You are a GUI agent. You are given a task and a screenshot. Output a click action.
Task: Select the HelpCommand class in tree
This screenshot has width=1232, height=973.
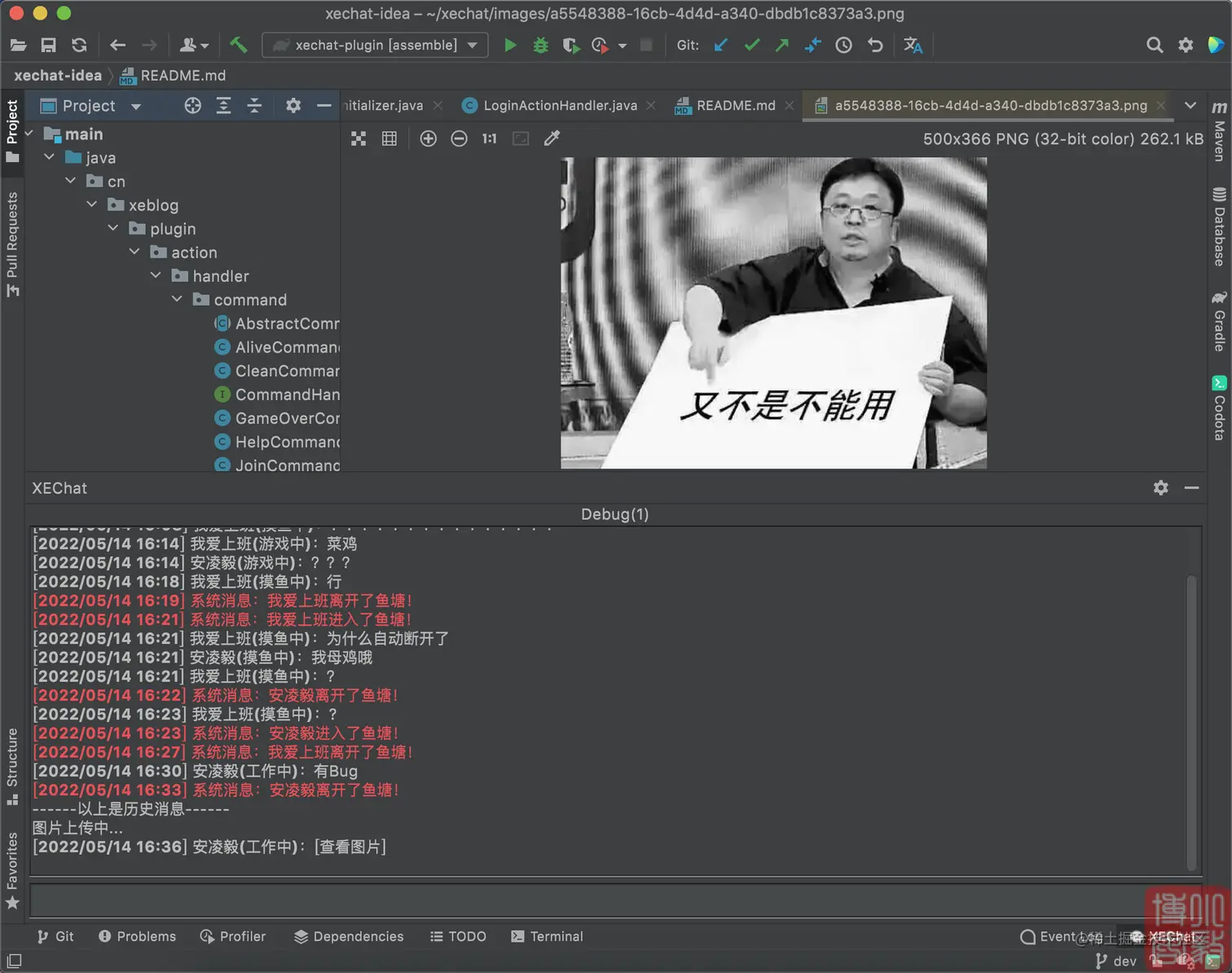pyautogui.click(x=277, y=442)
